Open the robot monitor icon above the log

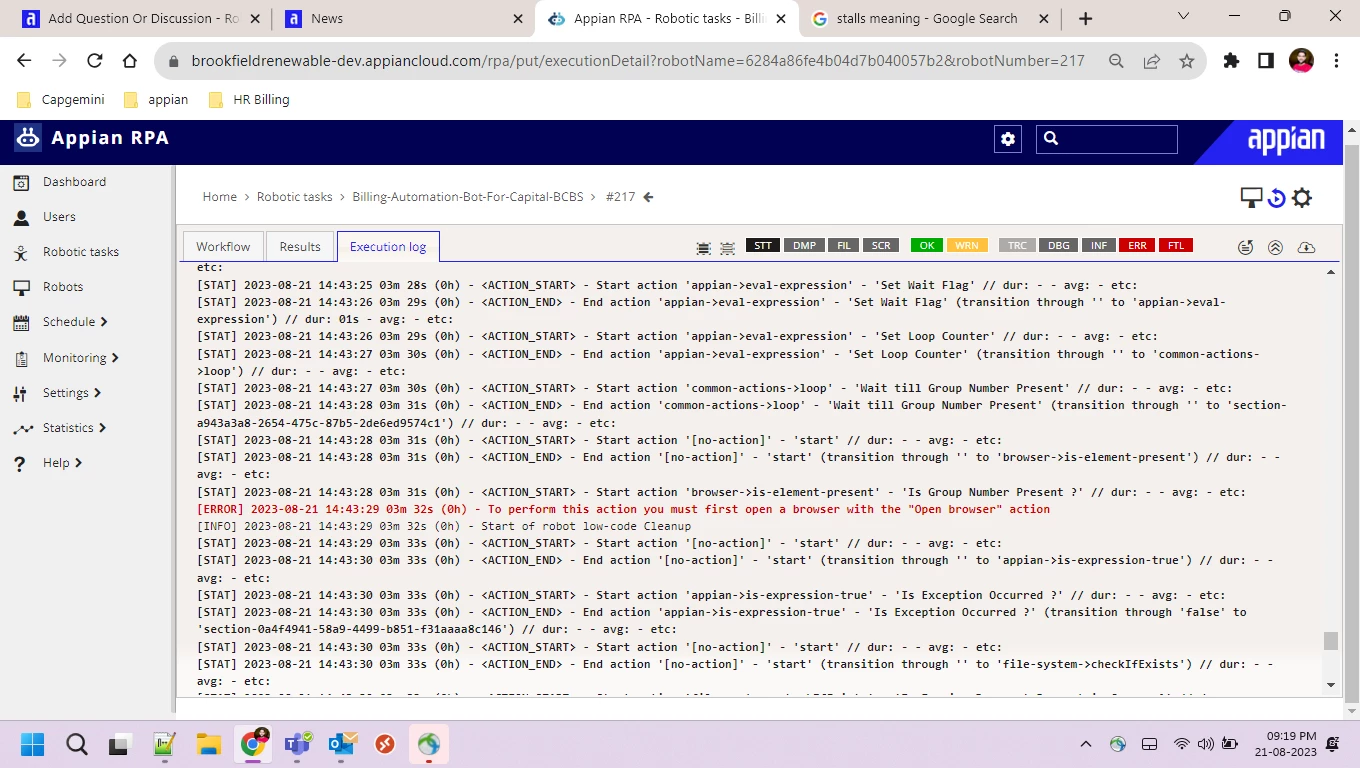[x=1251, y=197]
